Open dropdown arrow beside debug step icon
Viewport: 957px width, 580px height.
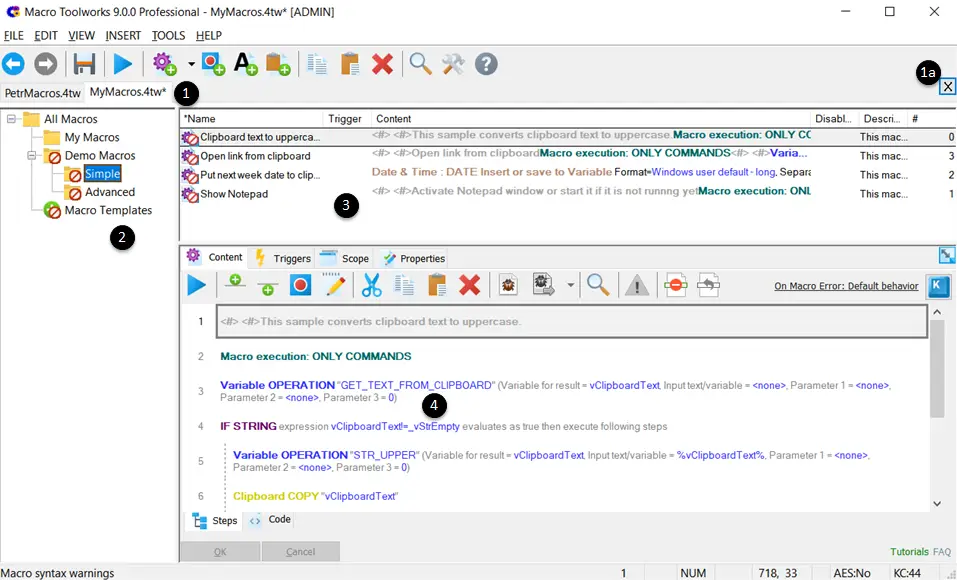point(570,286)
